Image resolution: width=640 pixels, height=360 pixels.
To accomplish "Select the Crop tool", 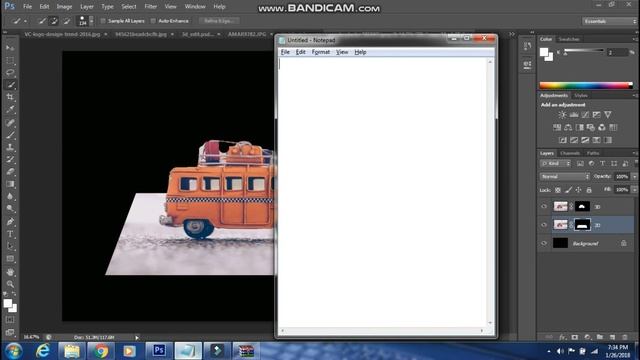I will pos(10,97).
